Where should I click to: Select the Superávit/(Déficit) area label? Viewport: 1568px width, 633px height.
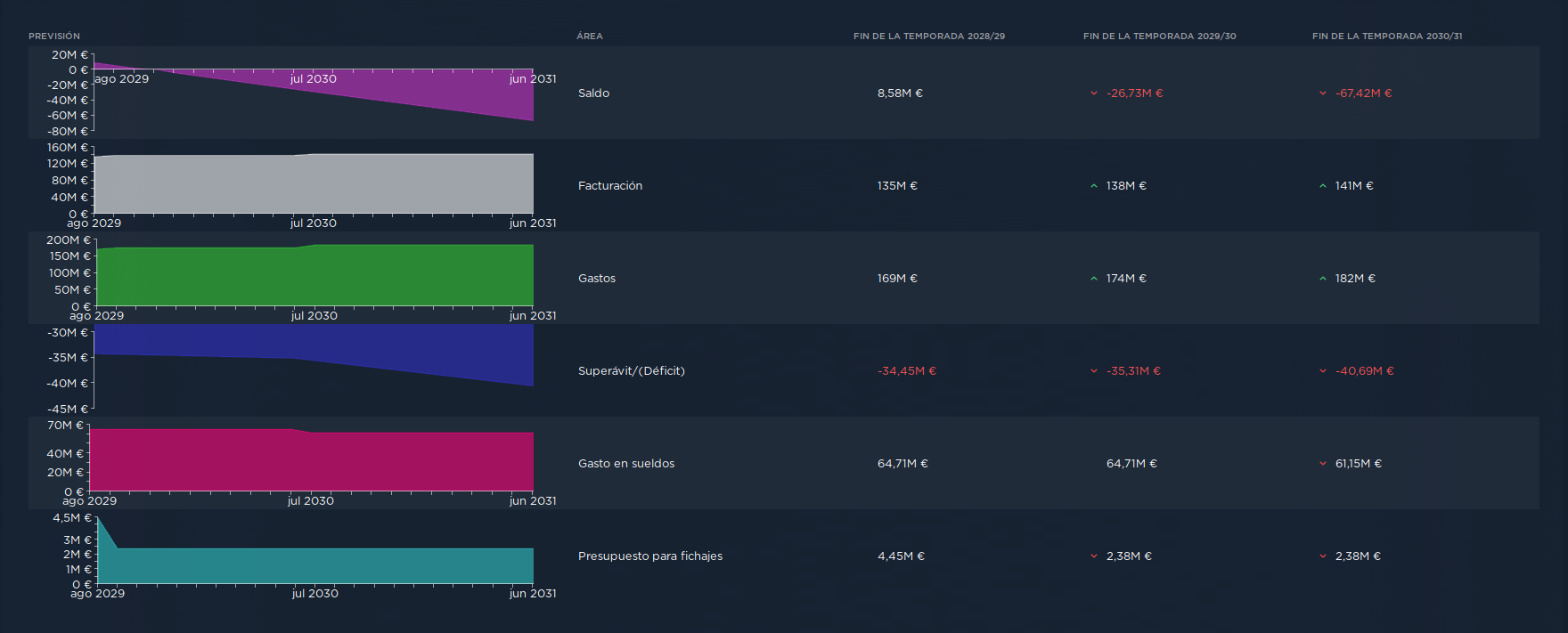click(632, 371)
